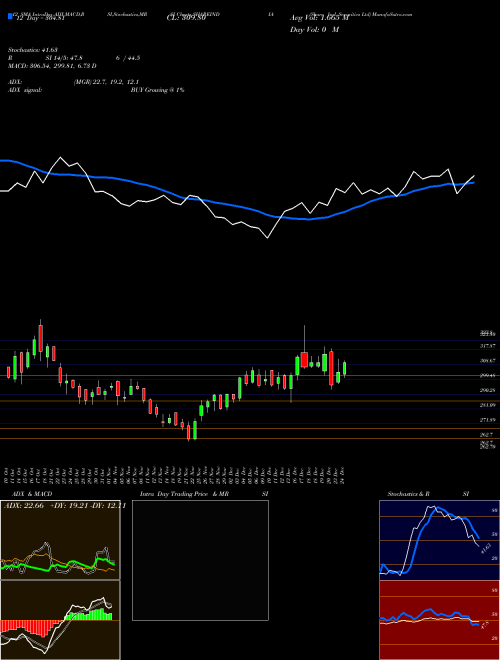Click inside the empty Intra Day Trading panel

point(200,560)
